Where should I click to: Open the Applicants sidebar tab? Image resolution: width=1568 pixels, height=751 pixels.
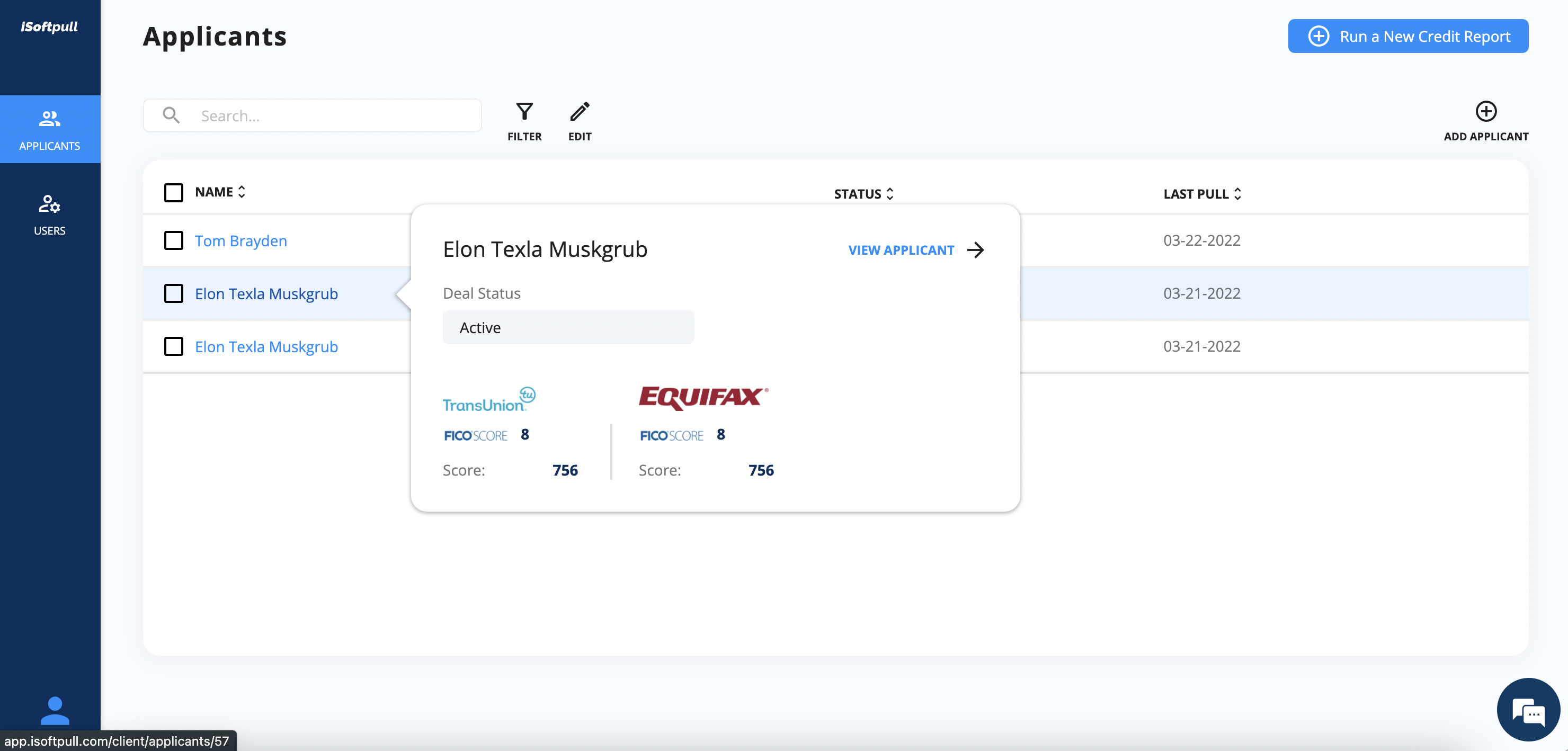pos(50,129)
